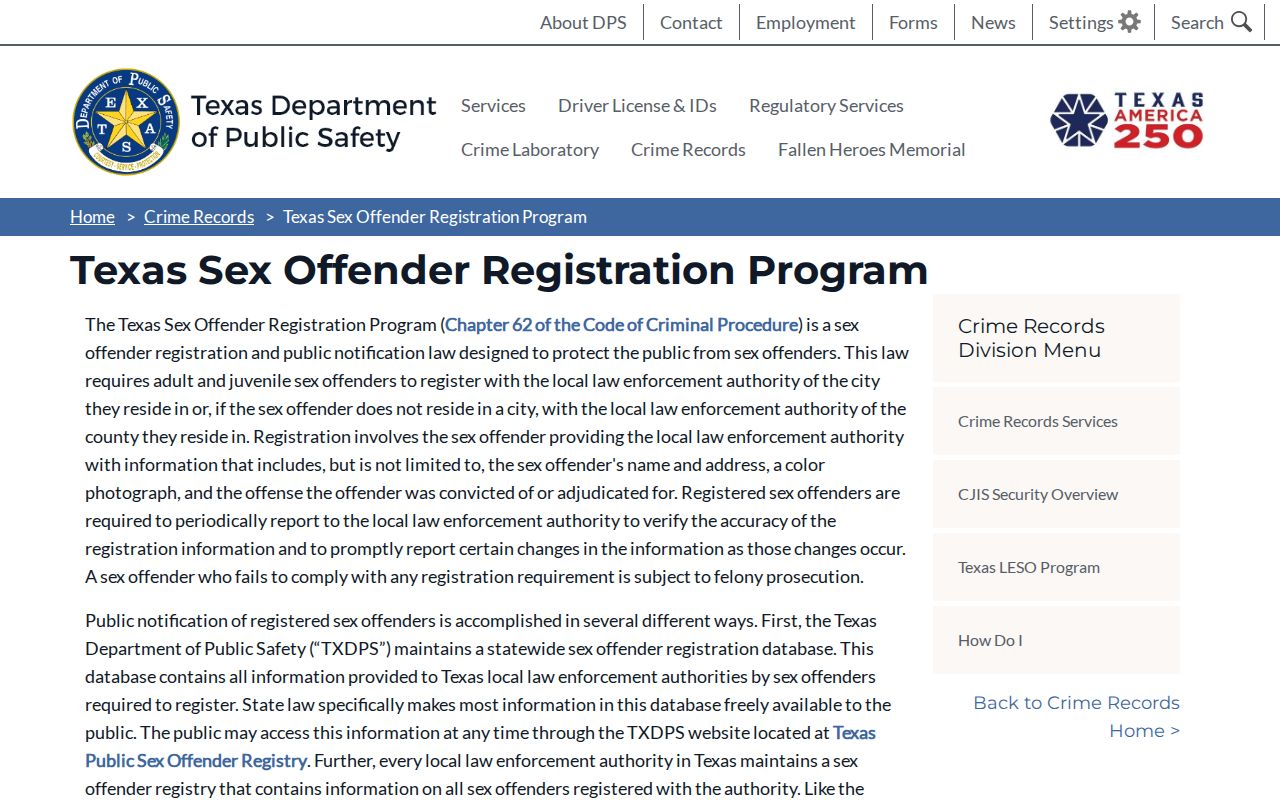
Task: Click the Texas Sex Offender Registration Program heading
Action: pyautogui.click(x=499, y=270)
